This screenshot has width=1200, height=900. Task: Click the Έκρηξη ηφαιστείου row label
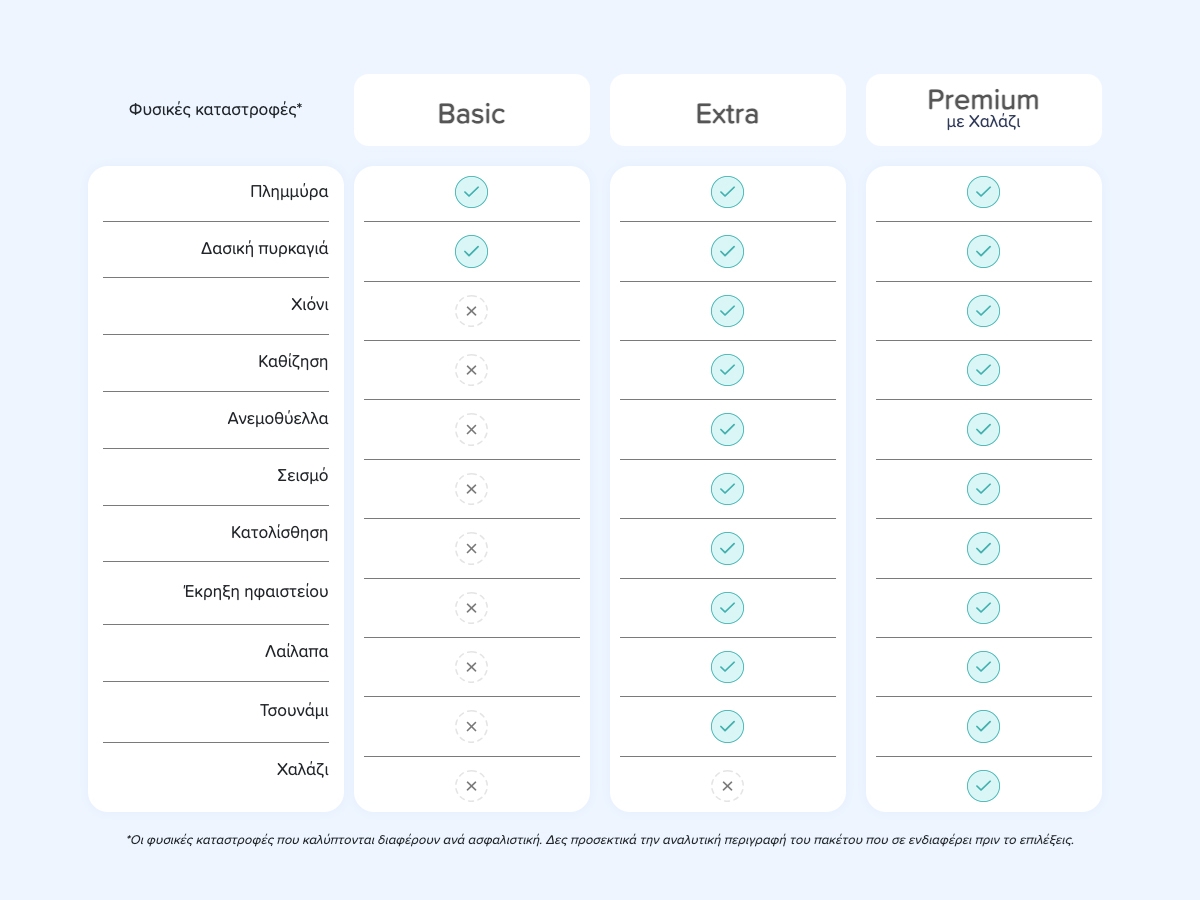coord(256,592)
